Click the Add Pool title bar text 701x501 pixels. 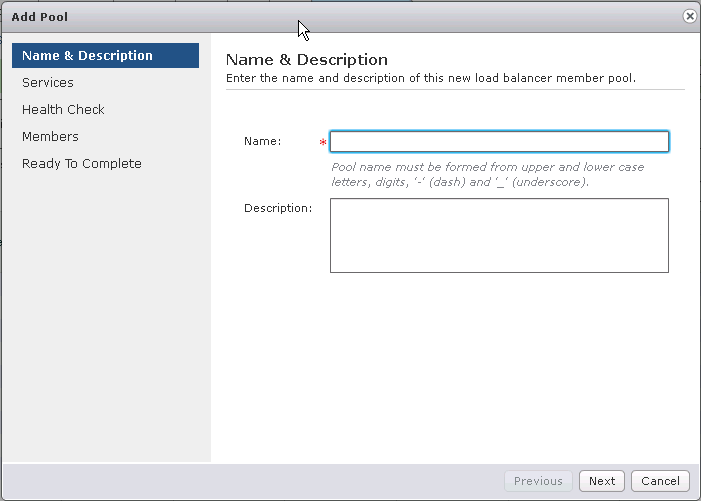click(40, 17)
